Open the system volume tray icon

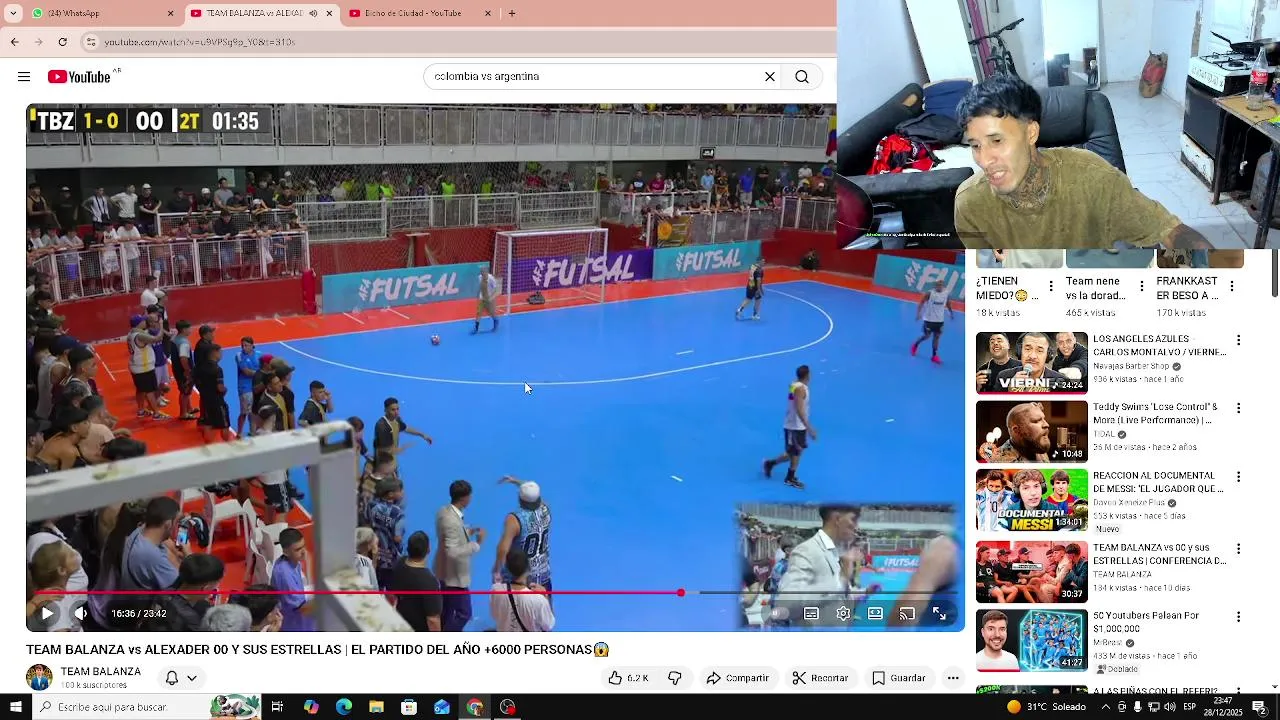click(x=1169, y=707)
